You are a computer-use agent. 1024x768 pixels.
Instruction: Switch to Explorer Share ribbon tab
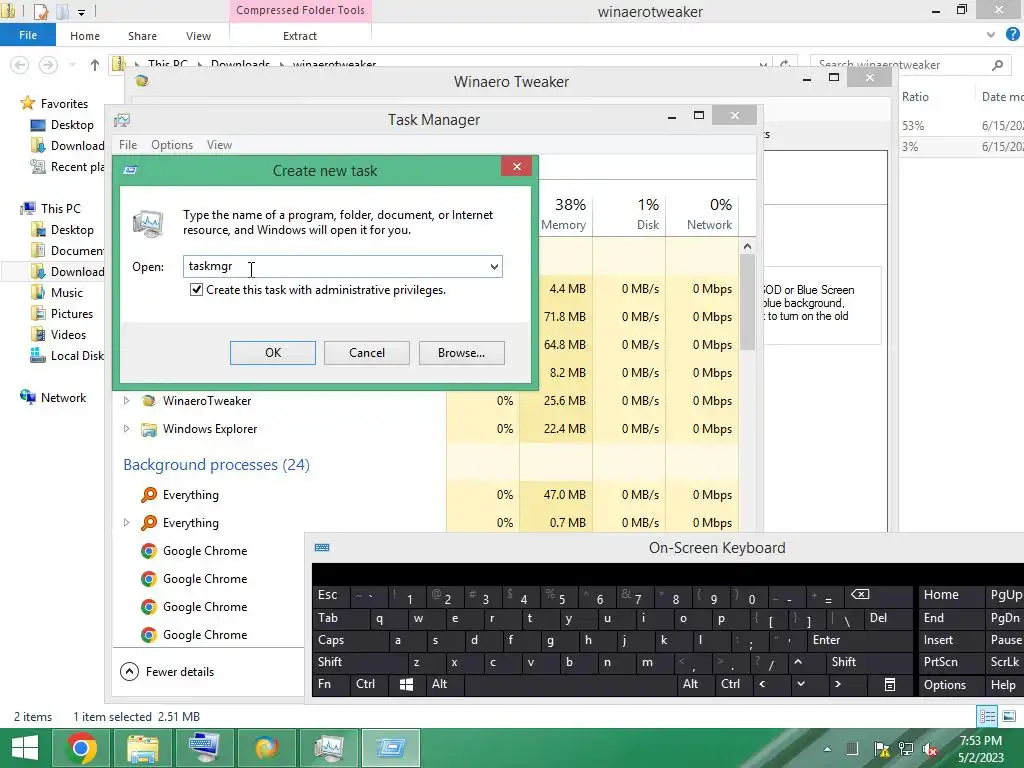pos(142,36)
